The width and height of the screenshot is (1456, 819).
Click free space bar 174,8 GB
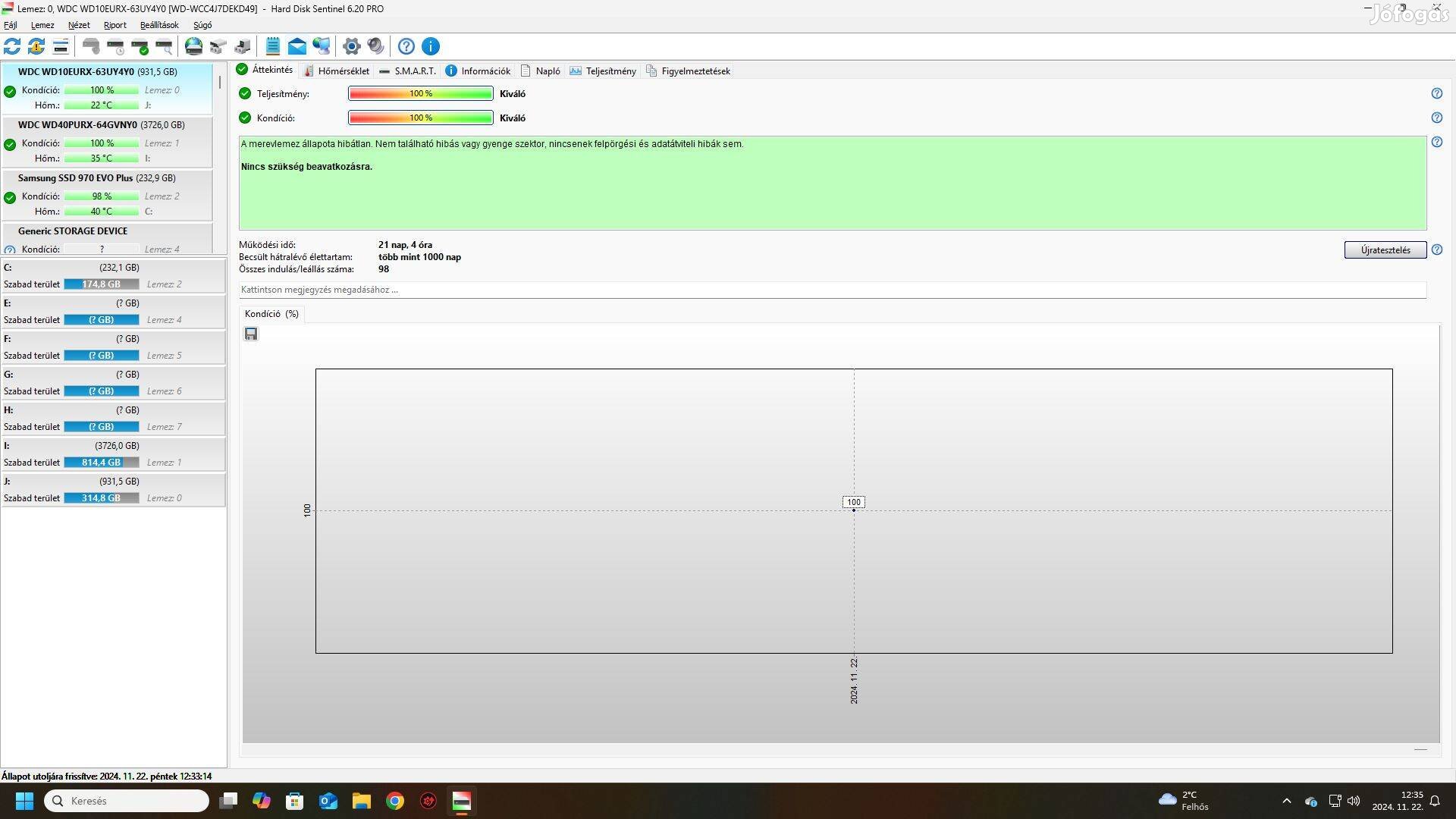click(x=102, y=284)
